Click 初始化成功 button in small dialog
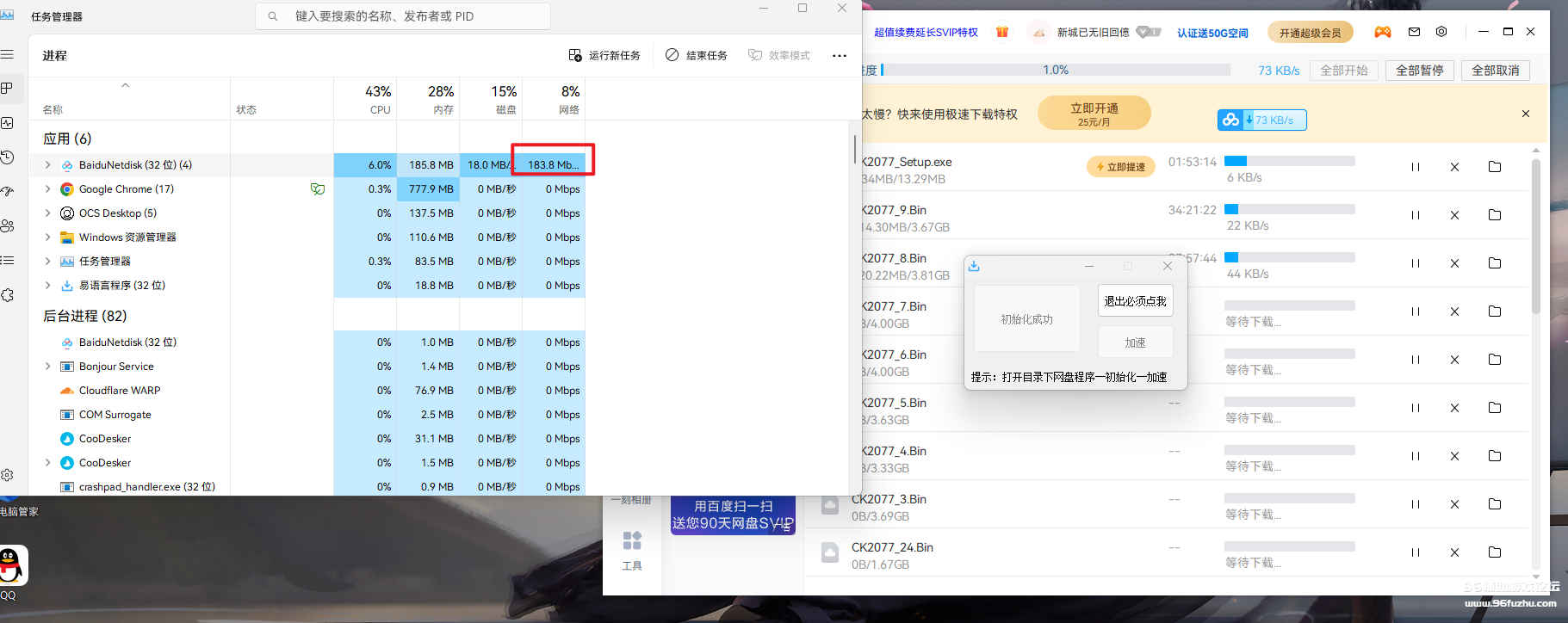This screenshot has height=623, width=1568. 1026,319
